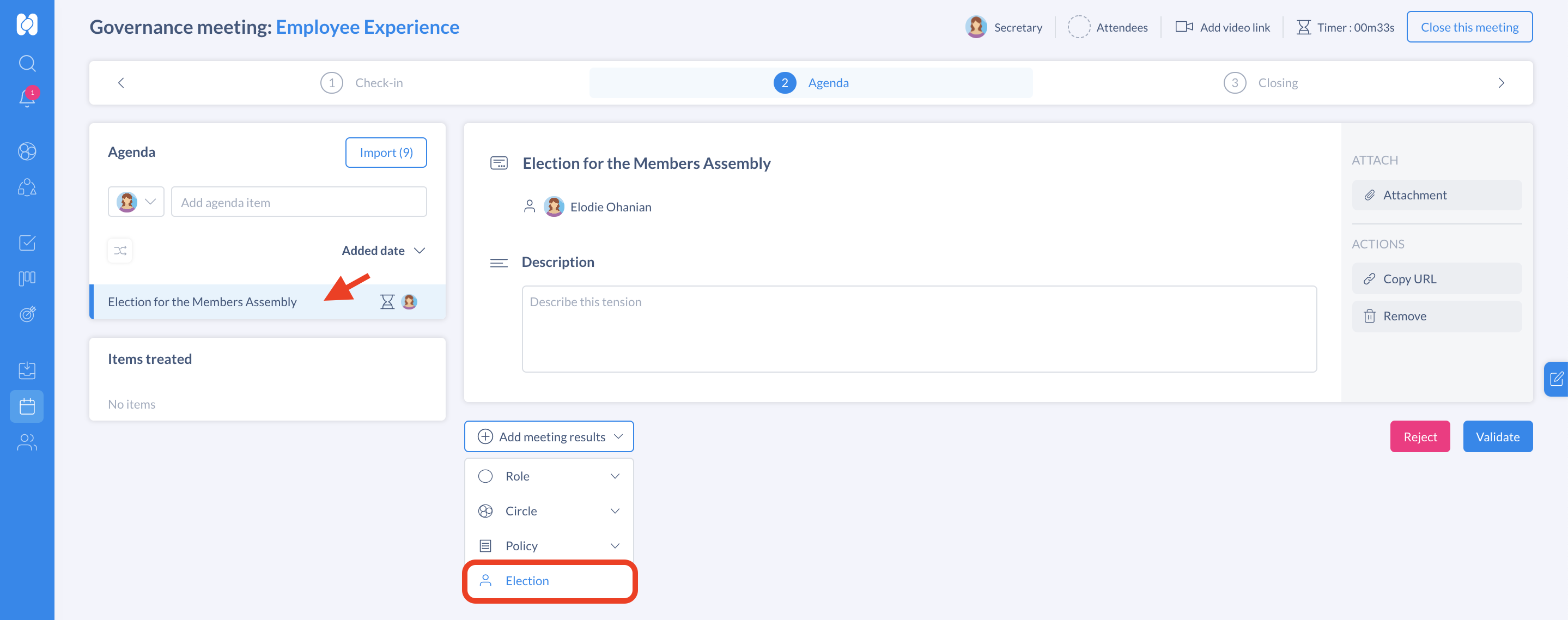Click the Election for the Members Assembly heading
1568x620 pixels.
[647, 163]
